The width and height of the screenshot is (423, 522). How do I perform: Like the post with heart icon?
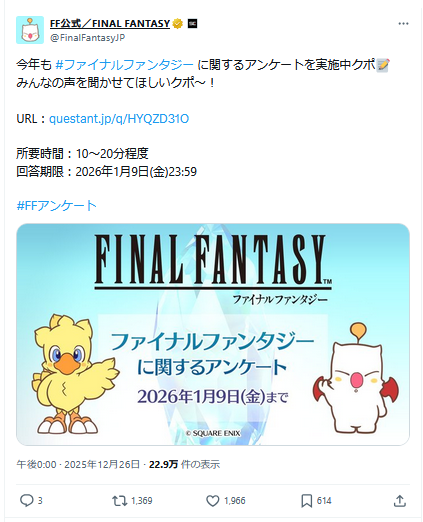pyautogui.click(x=212, y=501)
